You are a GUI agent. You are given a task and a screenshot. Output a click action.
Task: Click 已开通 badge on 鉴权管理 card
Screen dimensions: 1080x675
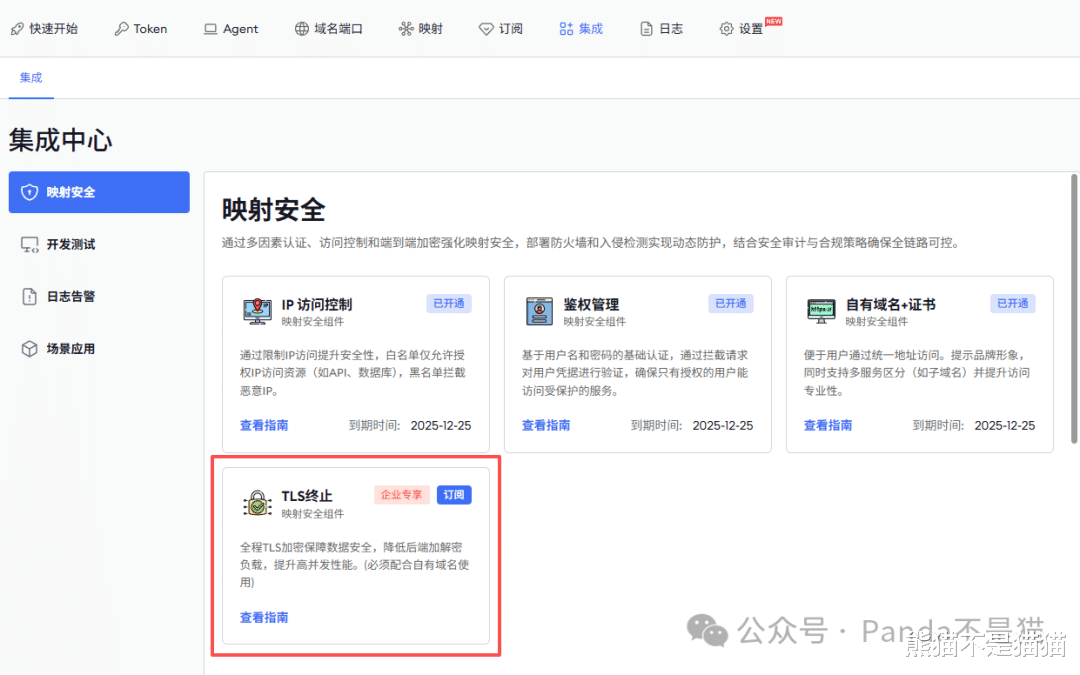click(731, 304)
